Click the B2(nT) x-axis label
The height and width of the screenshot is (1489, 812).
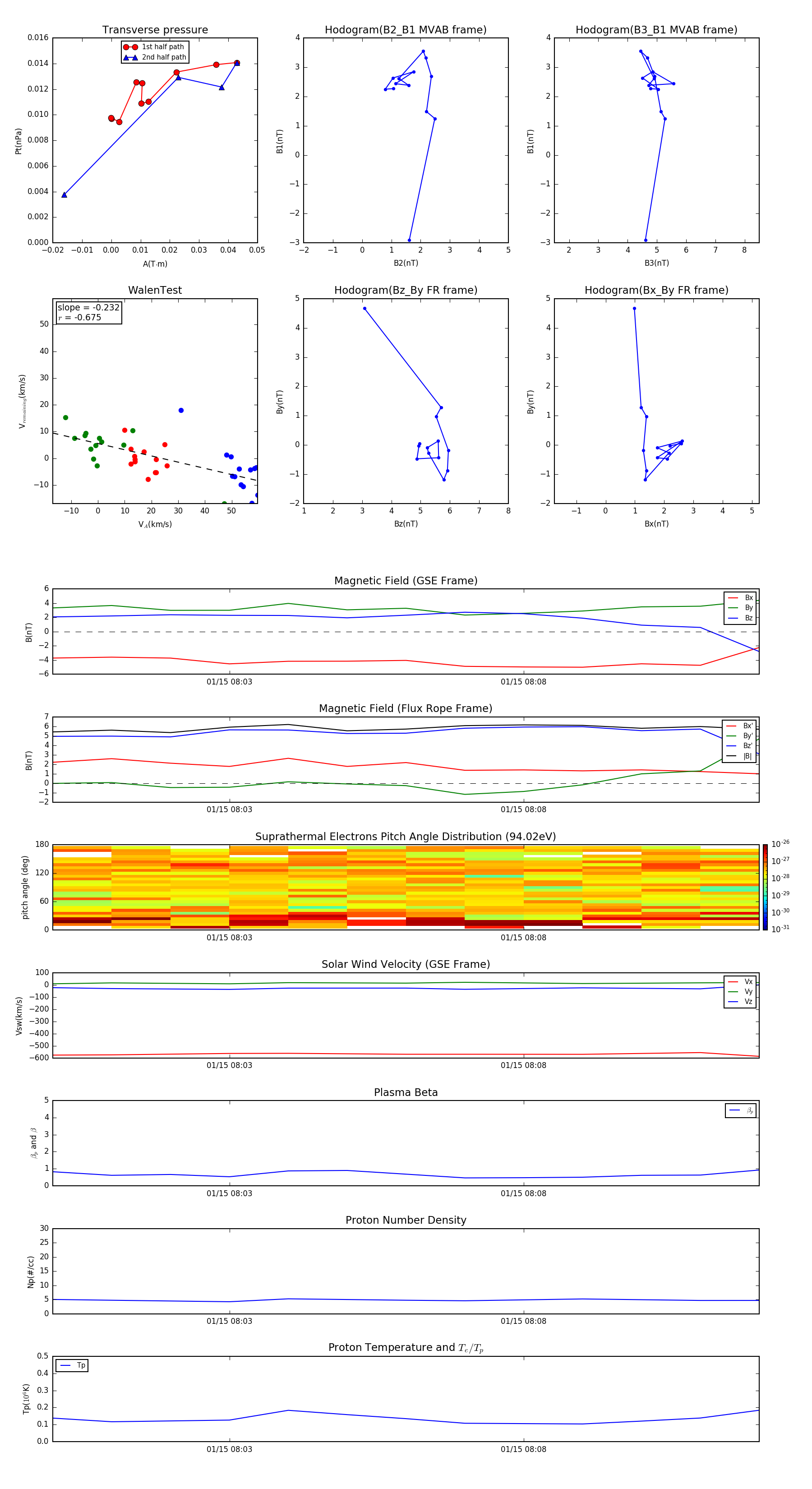[x=406, y=263]
